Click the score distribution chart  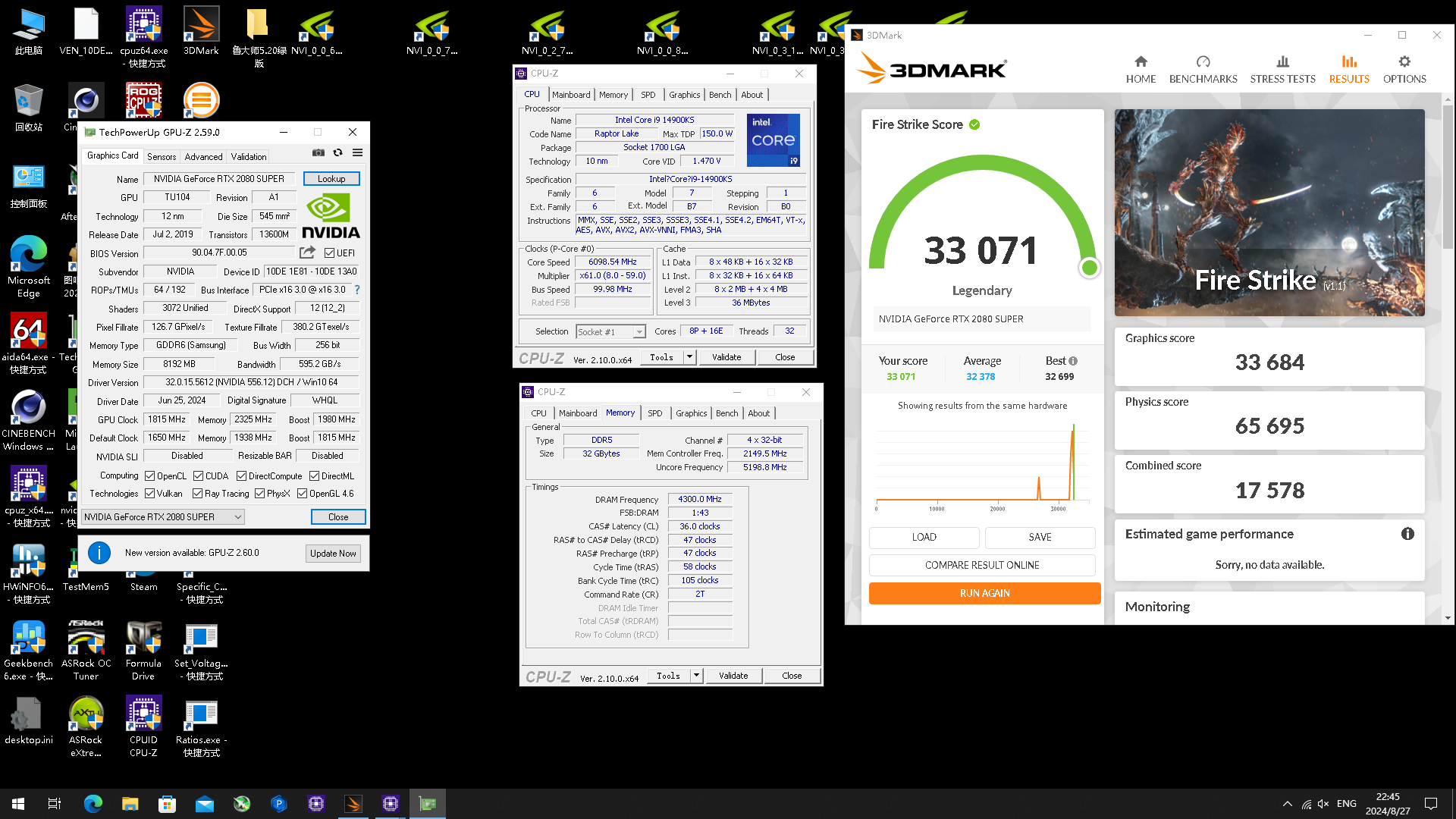tap(982, 466)
